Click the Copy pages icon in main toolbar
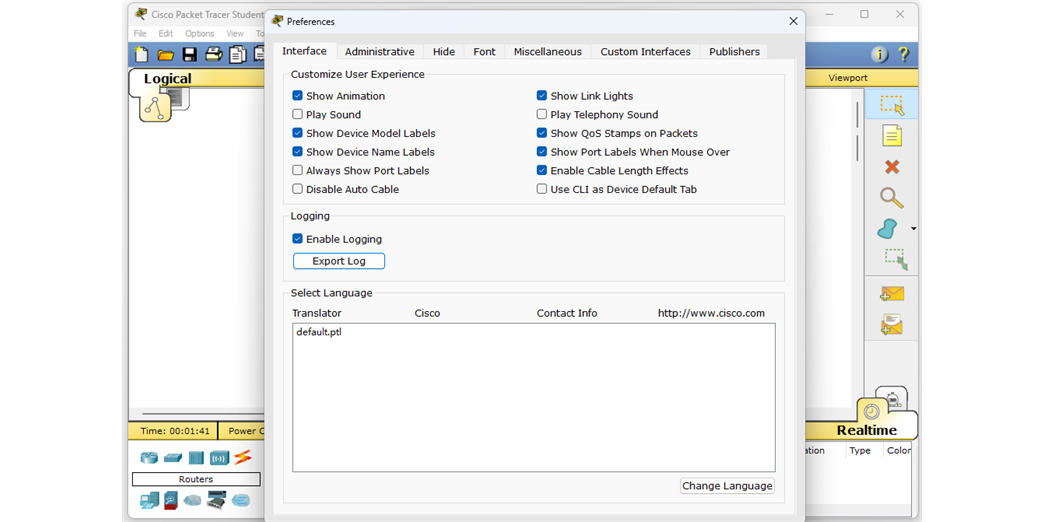 (238, 55)
